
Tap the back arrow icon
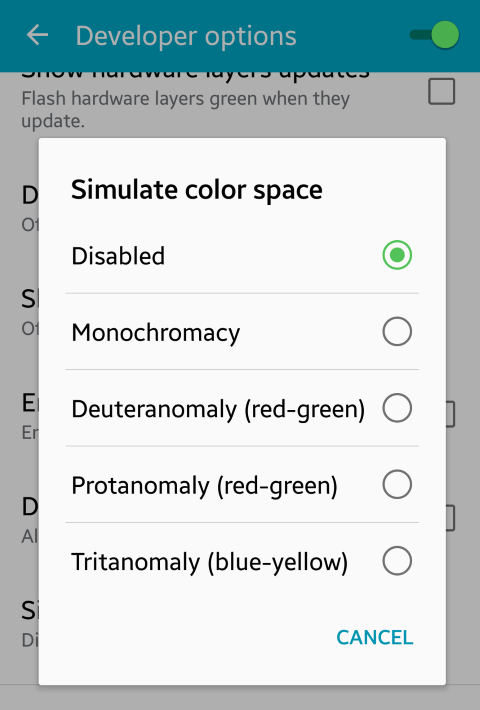pos(37,35)
